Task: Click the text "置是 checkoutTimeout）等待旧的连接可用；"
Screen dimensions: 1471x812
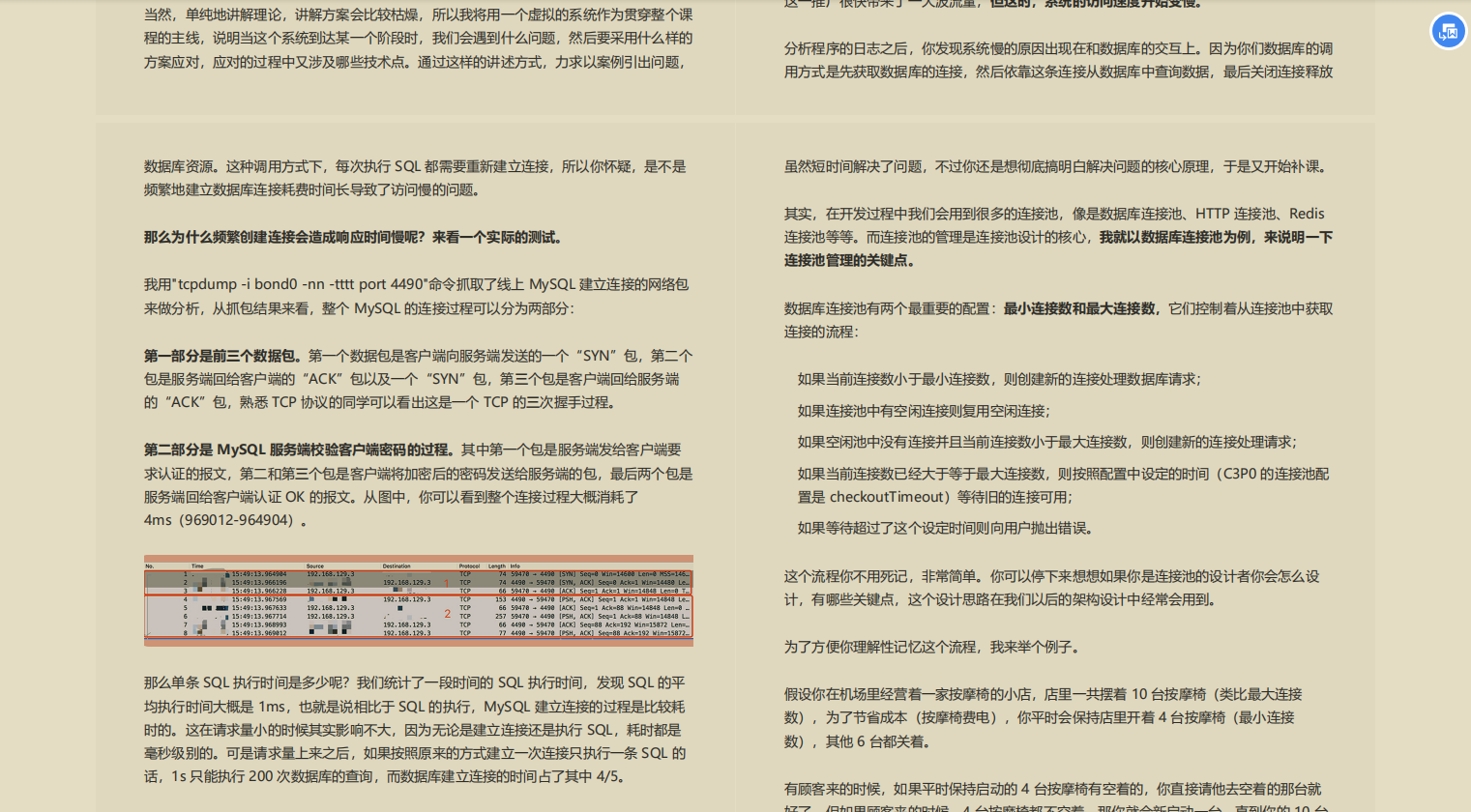Action: coord(935,497)
